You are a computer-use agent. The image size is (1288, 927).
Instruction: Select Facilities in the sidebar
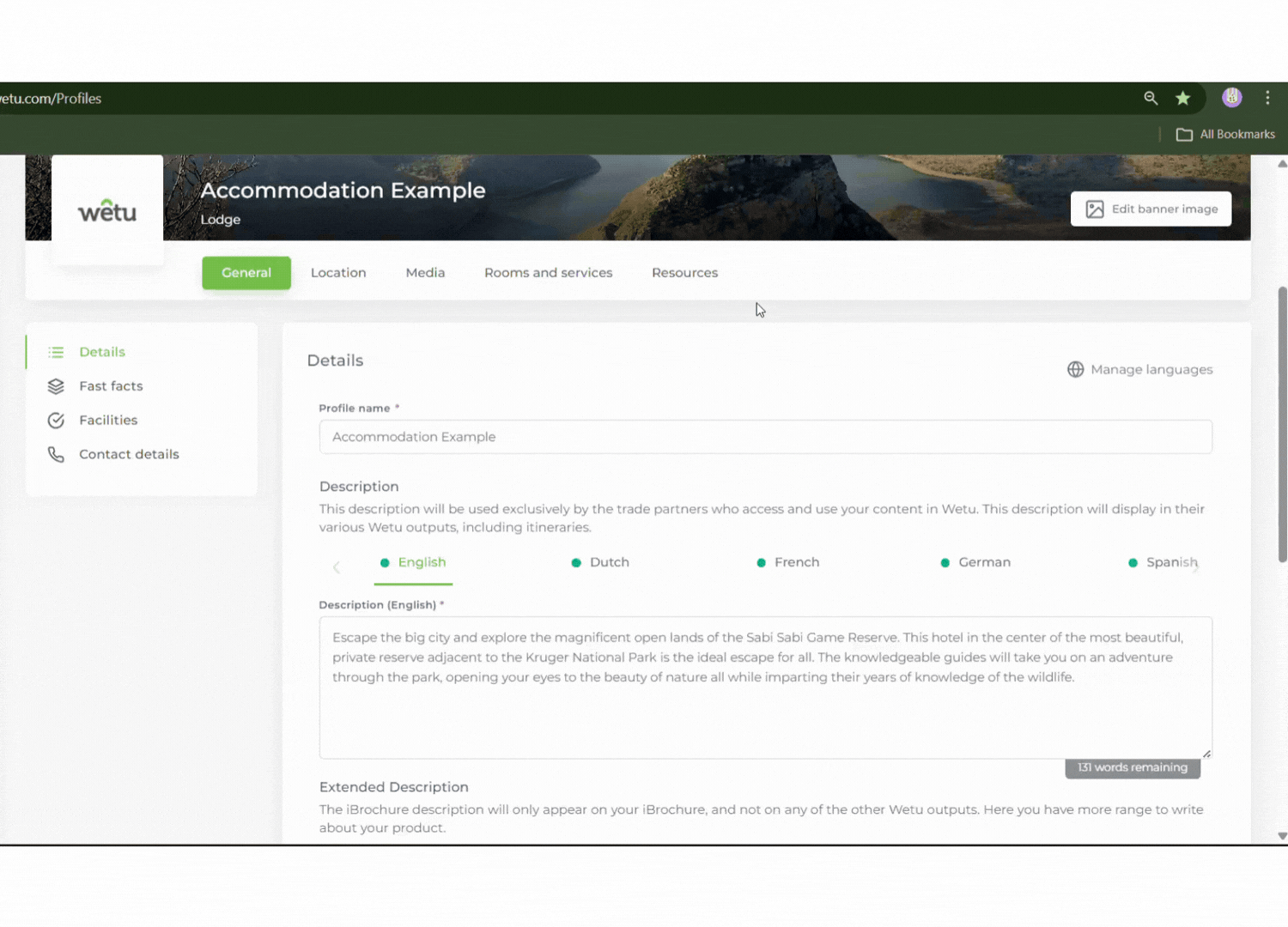(108, 420)
